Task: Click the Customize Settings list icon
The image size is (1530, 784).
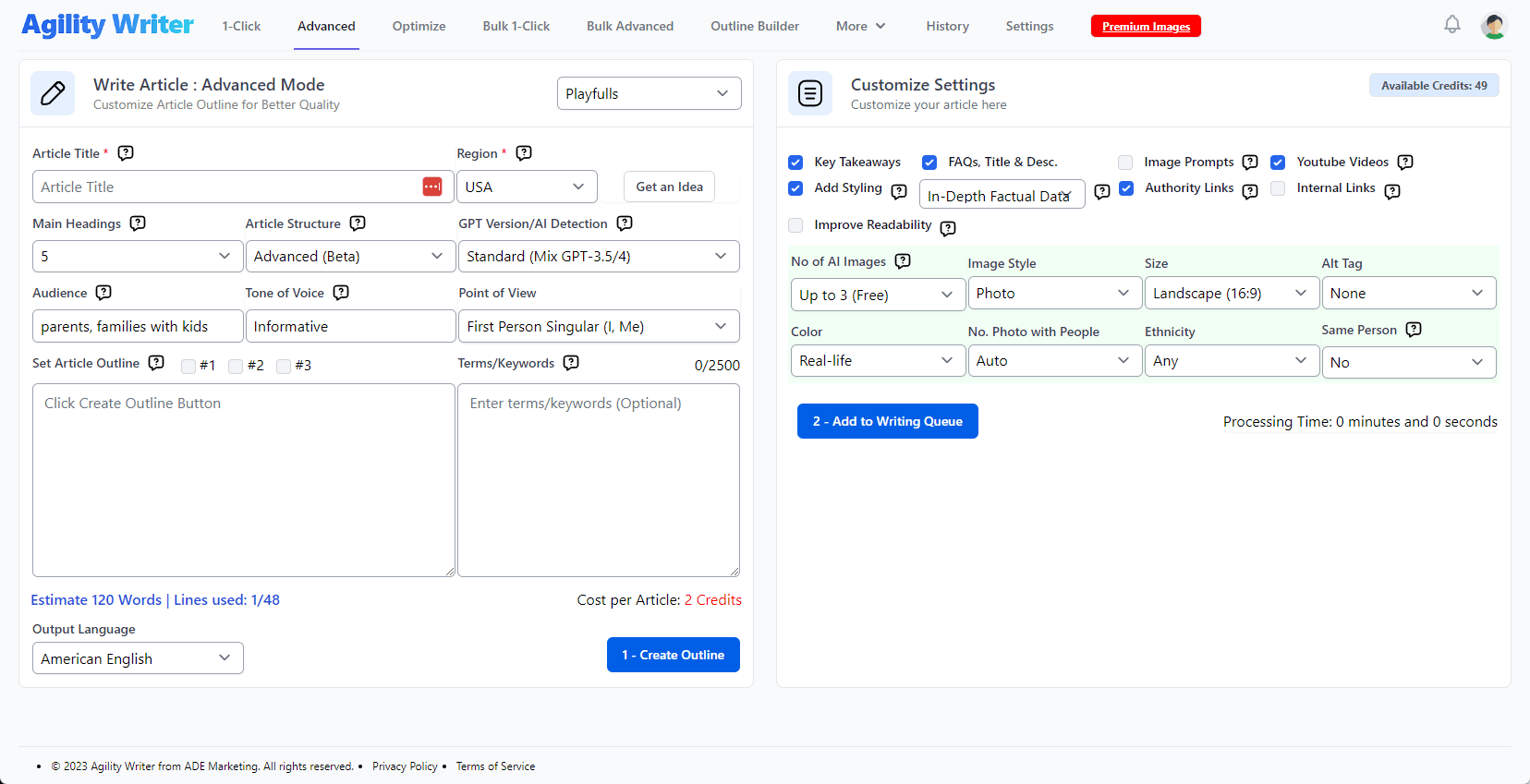Action: point(810,93)
